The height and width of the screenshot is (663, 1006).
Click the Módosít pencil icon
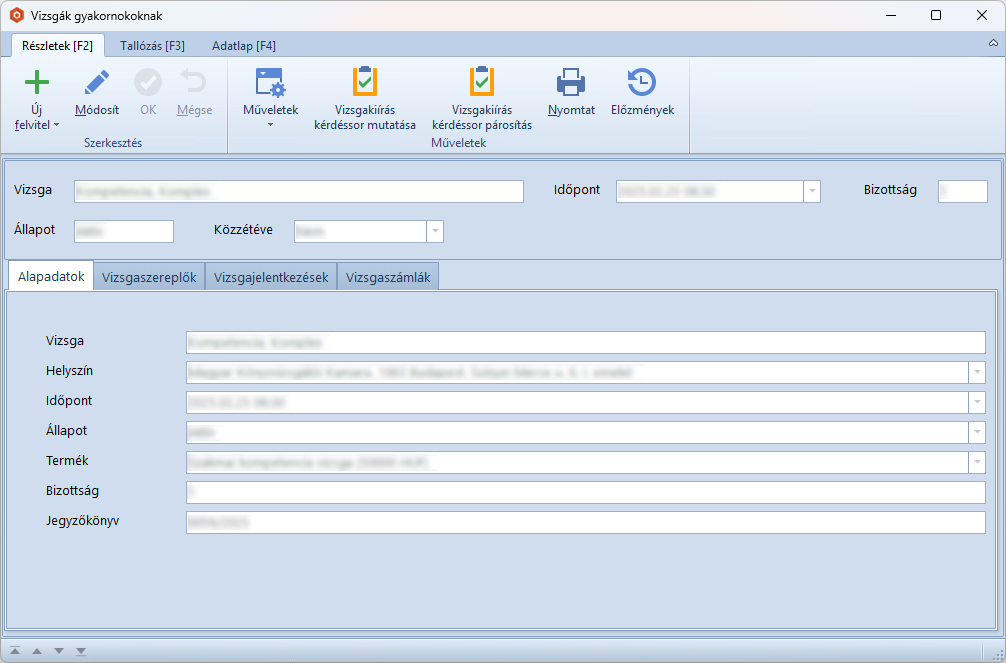tap(97, 83)
